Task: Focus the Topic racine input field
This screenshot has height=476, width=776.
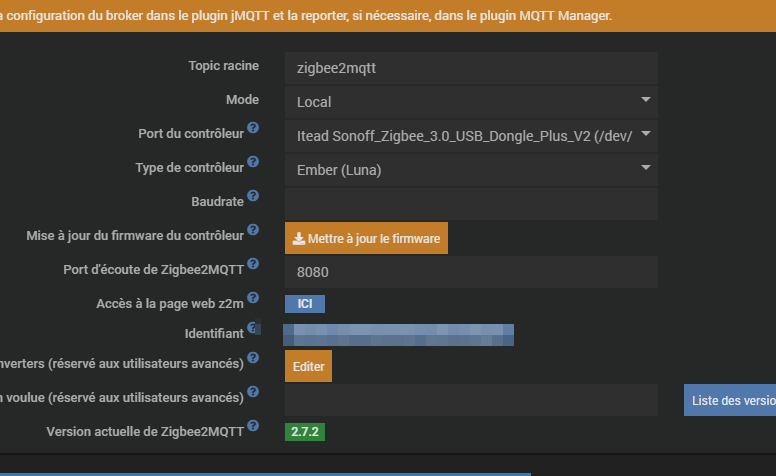Action: (x=471, y=68)
